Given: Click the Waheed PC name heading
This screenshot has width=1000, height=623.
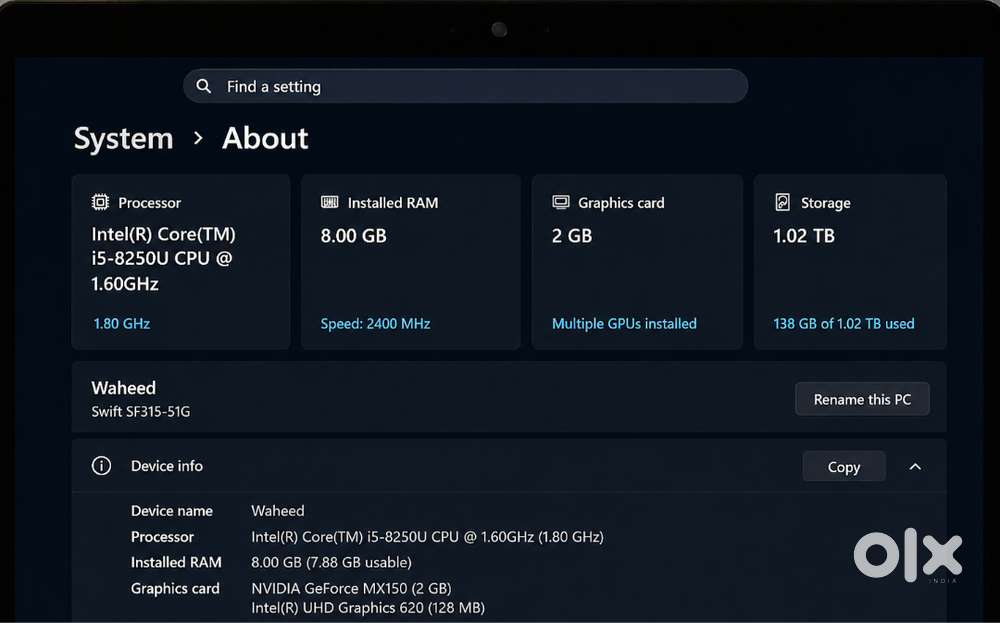Looking at the screenshot, I should (x=124, y=388).
